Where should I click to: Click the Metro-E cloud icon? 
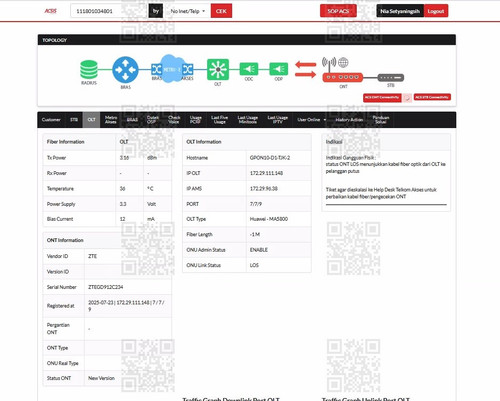click(172, 69)
